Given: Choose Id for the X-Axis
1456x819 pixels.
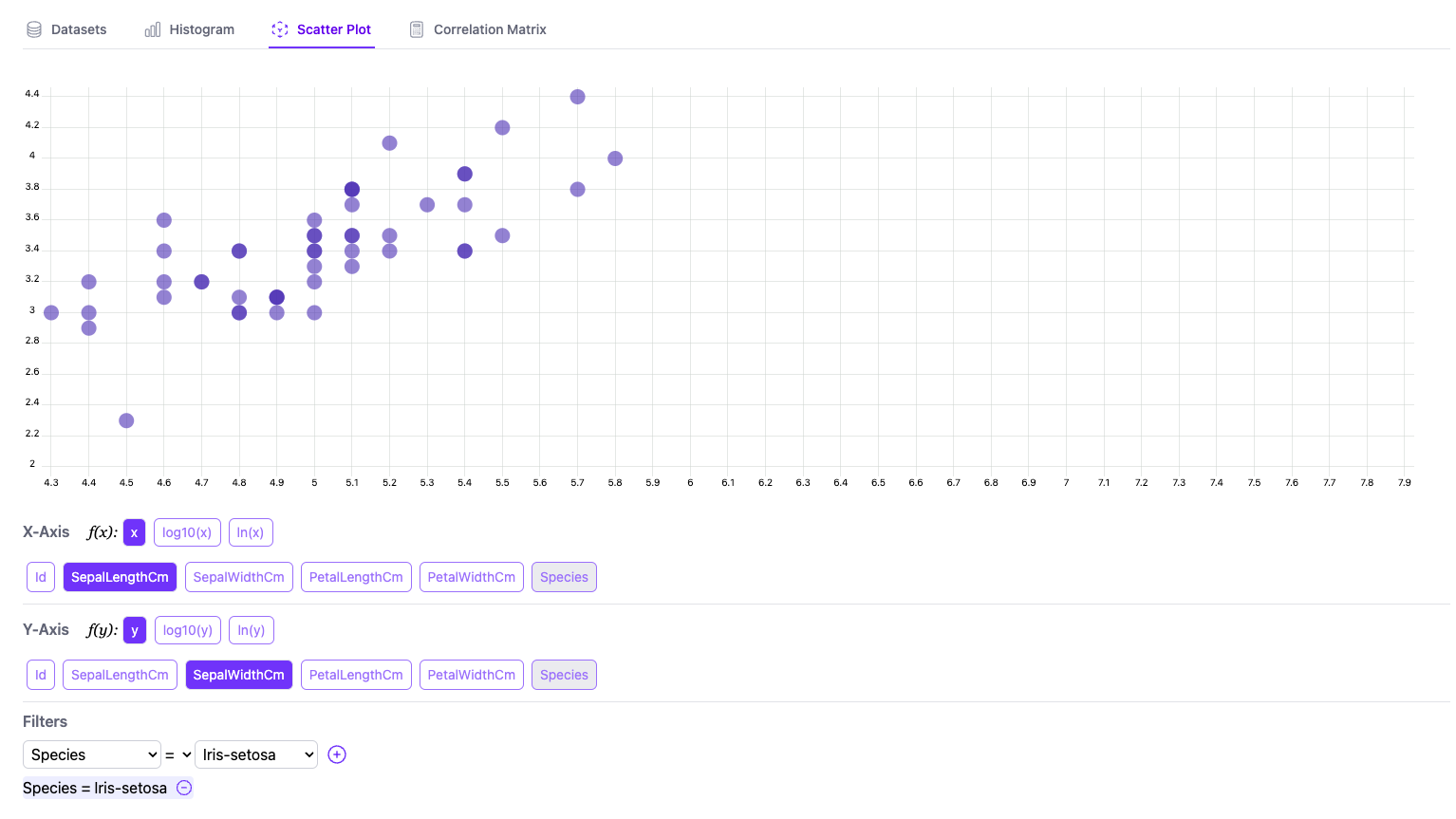Looking at the screenshot, I should pyautogui.click(x=41, y=577).
